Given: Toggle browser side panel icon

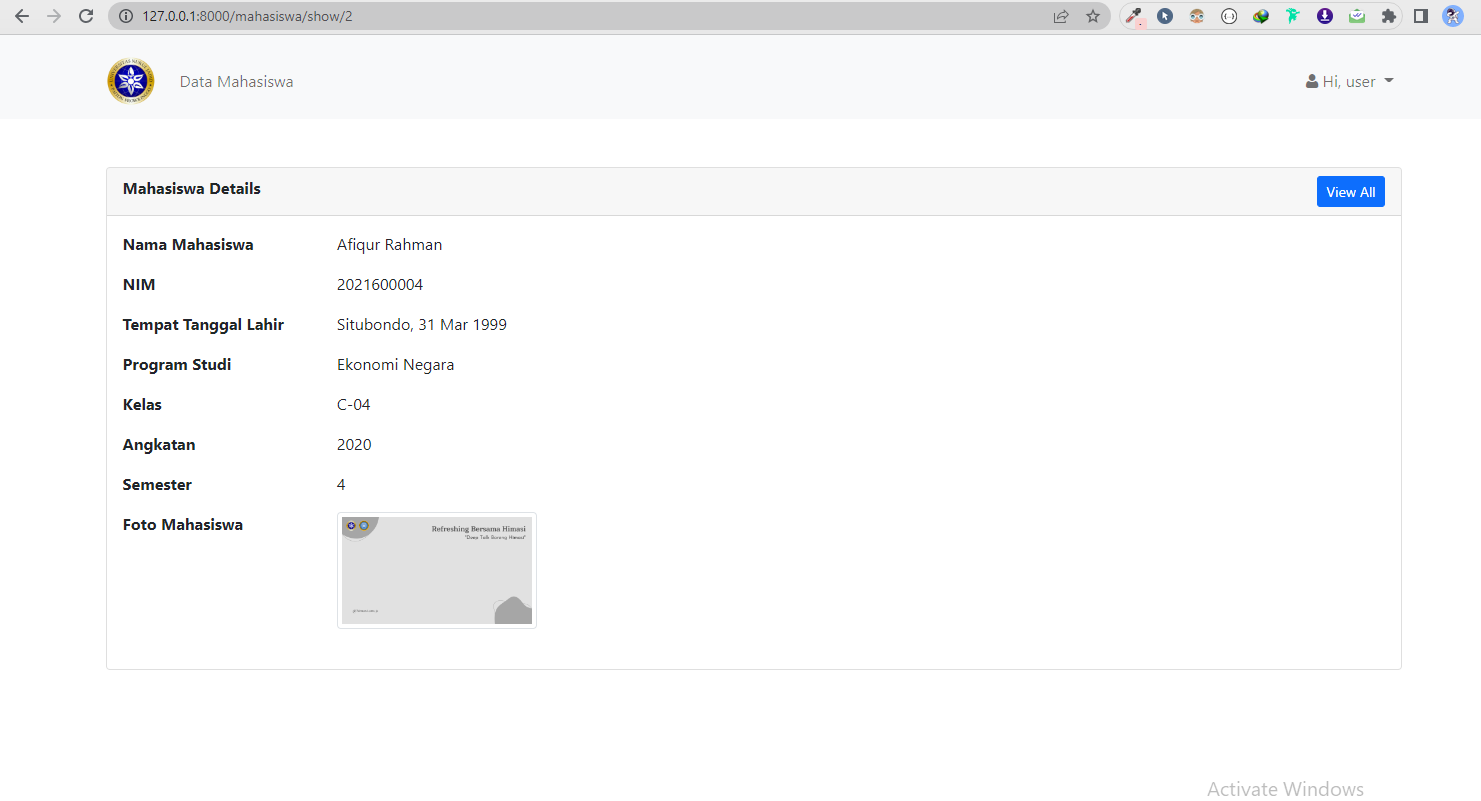Looking at the screenshot, I should (1420, 16).
